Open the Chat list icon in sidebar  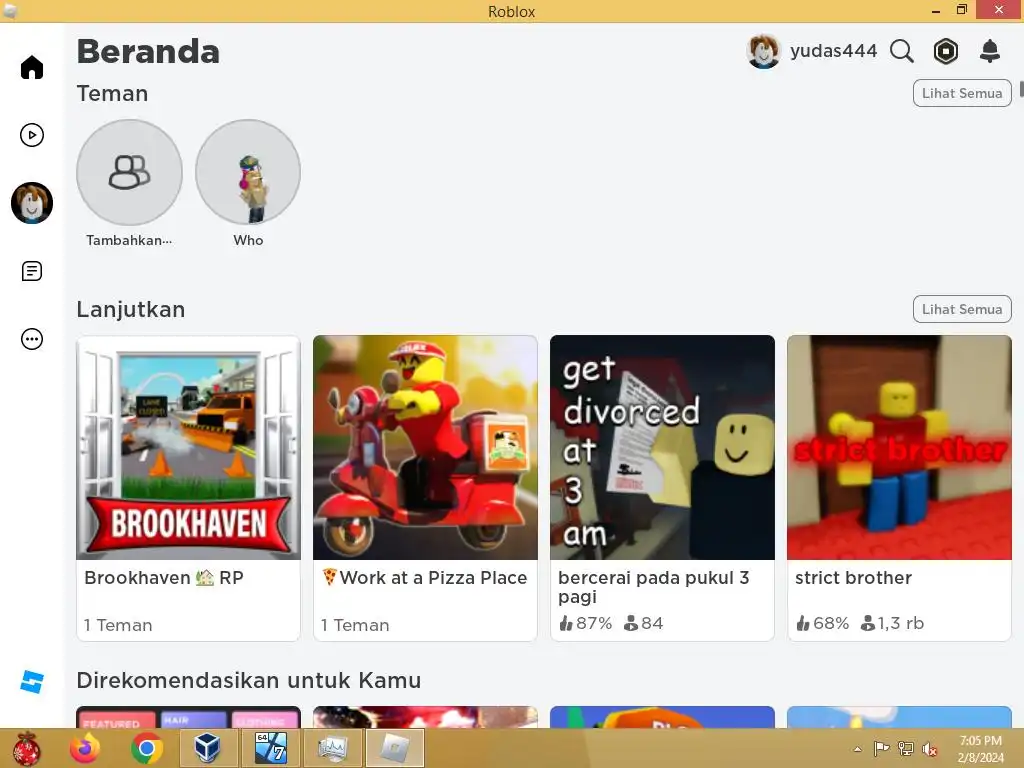[x=31, y=271]
